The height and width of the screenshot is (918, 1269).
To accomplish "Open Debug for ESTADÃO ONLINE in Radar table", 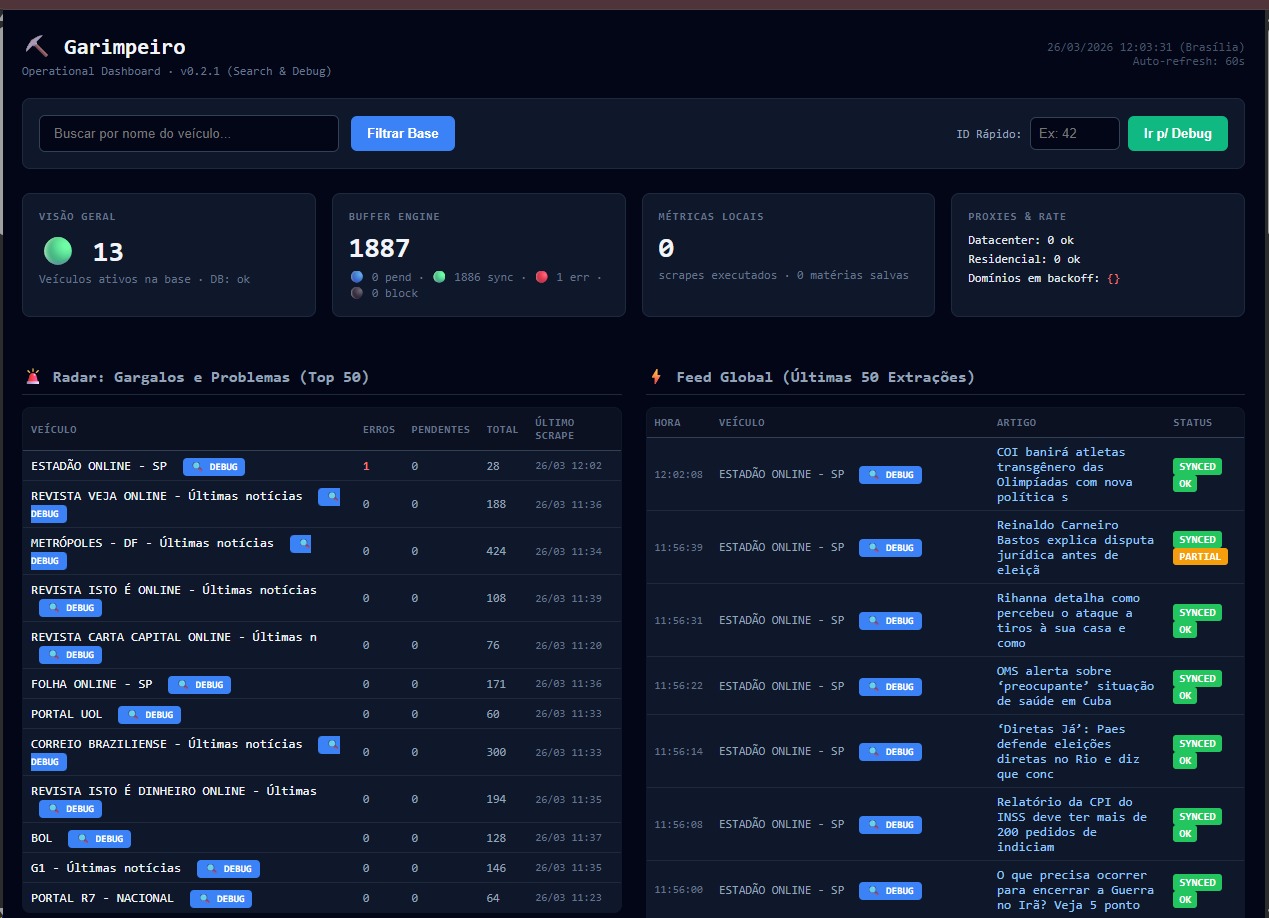I will (x=214, y=467).
